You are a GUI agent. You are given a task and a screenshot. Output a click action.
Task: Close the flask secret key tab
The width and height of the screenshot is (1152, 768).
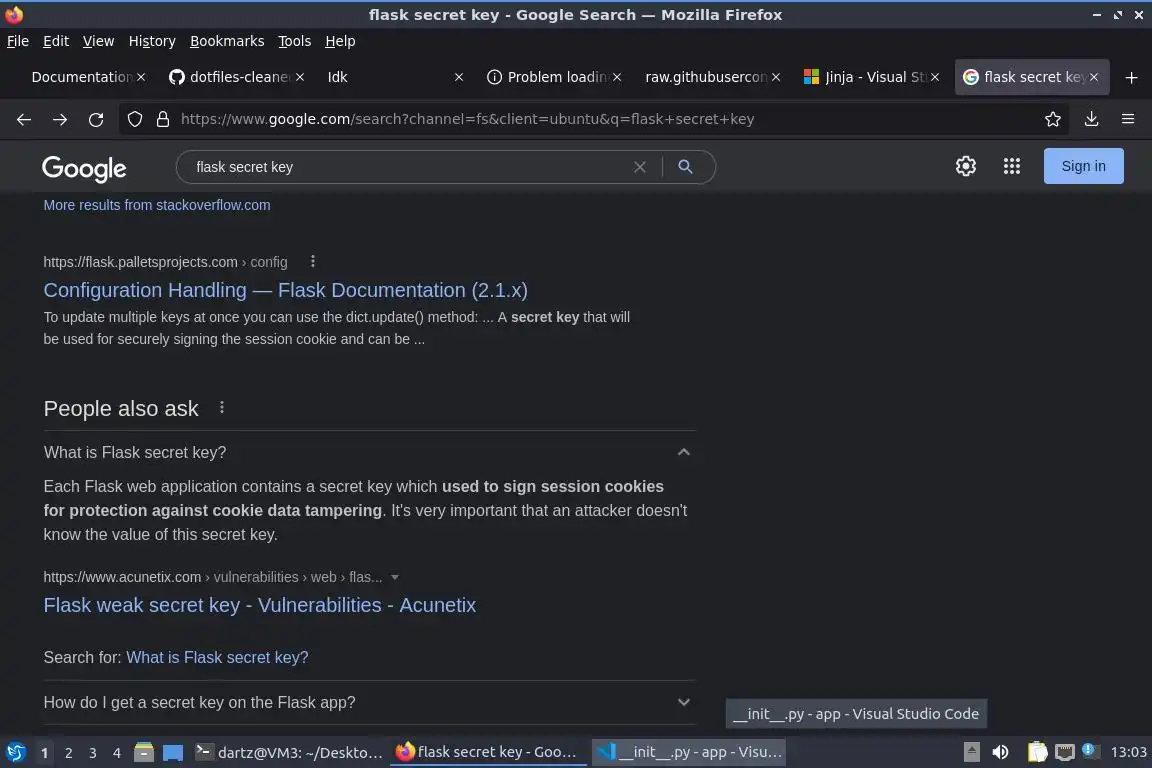click(x=1094, y=77)
